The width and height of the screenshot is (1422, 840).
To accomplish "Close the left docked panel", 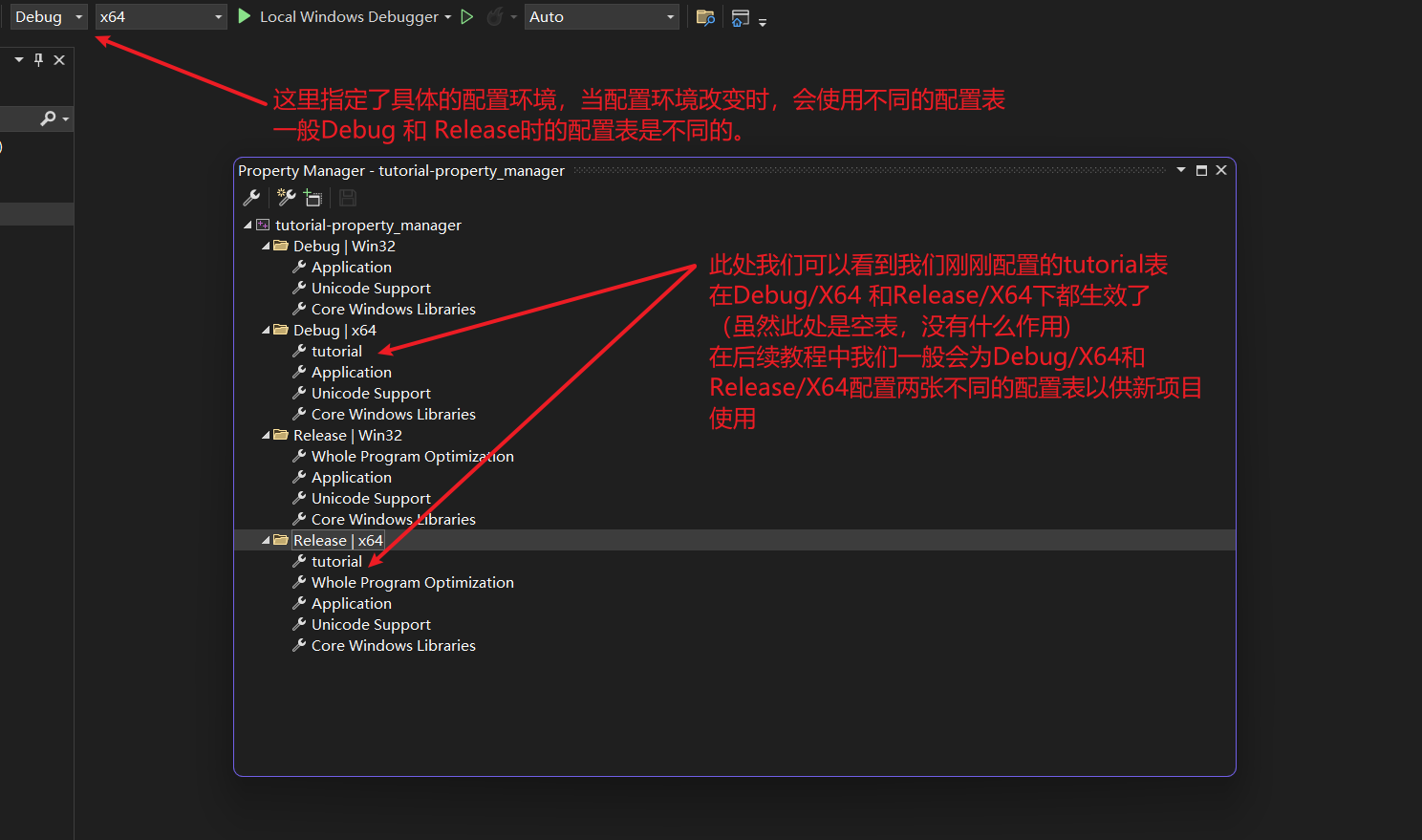I will pos(59,59).
